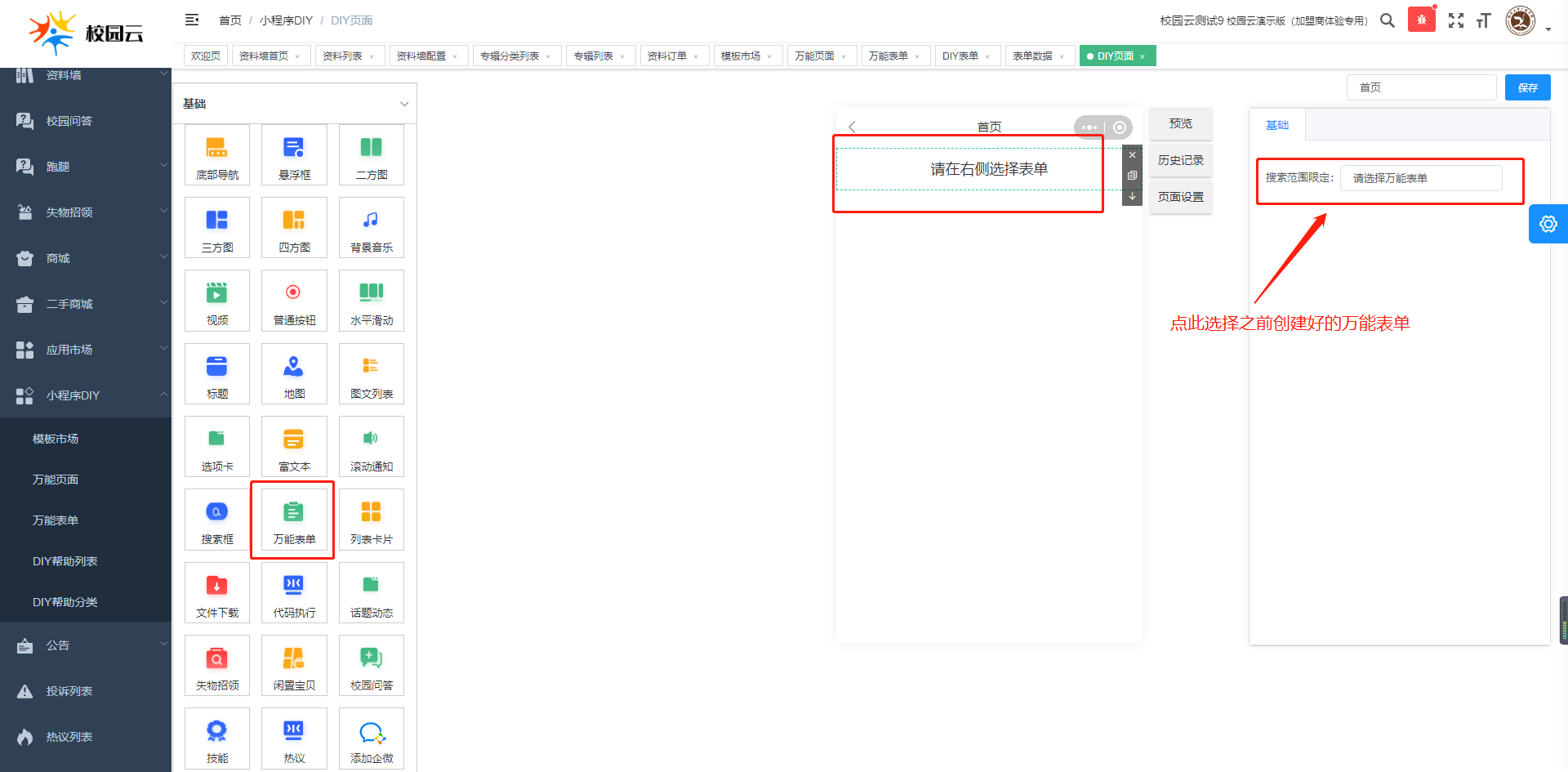Add the 列表卡片 component
This screenshot has width=1568, height=772.
(x=372, y=520)
